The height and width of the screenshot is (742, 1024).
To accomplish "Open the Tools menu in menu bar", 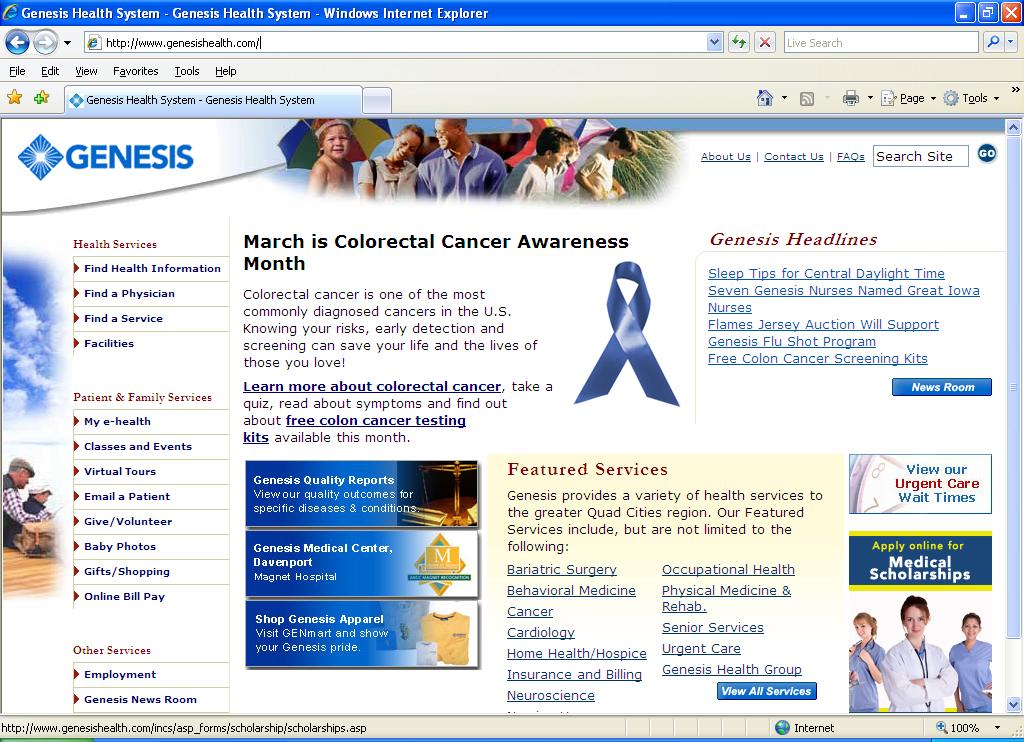I will (x=187, y=71).
